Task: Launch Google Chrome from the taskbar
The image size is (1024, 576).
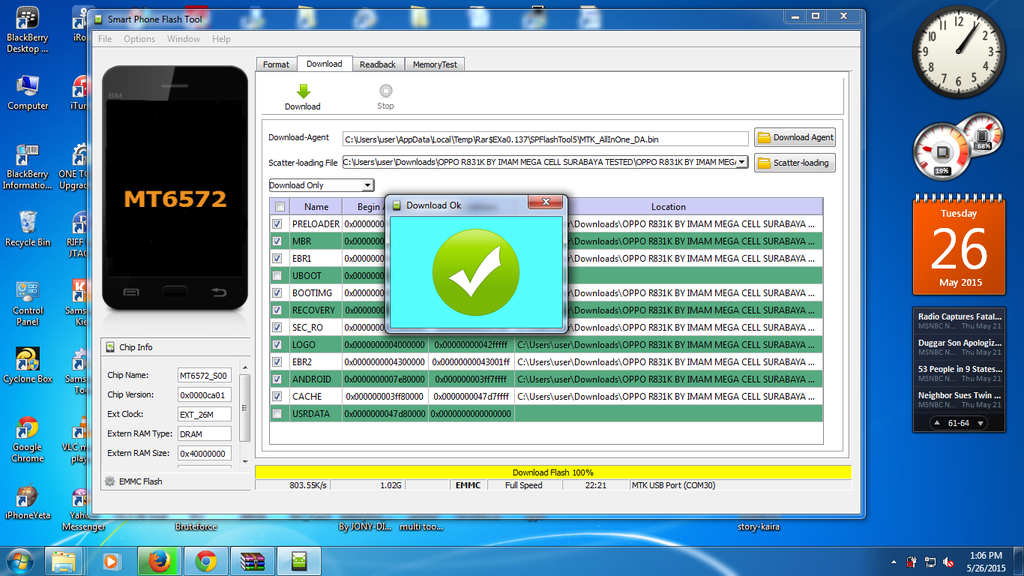Action: pyautogui.click(x=206, y=561)
